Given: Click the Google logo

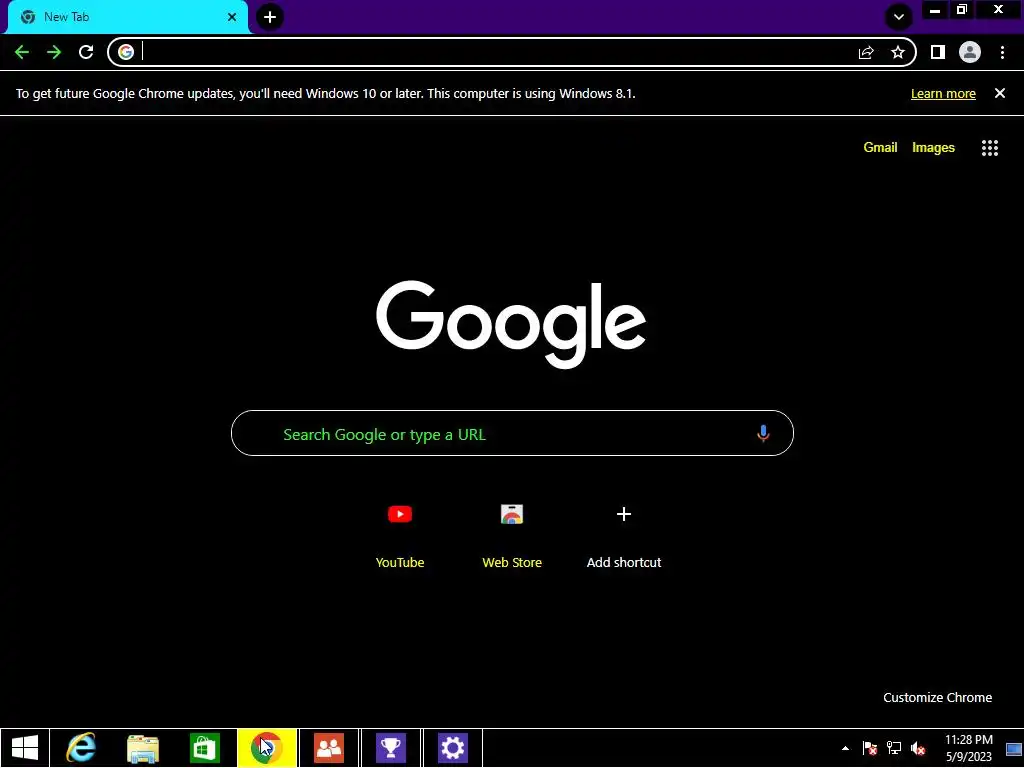Looking at the screenshot, I should tap(511, 325).
